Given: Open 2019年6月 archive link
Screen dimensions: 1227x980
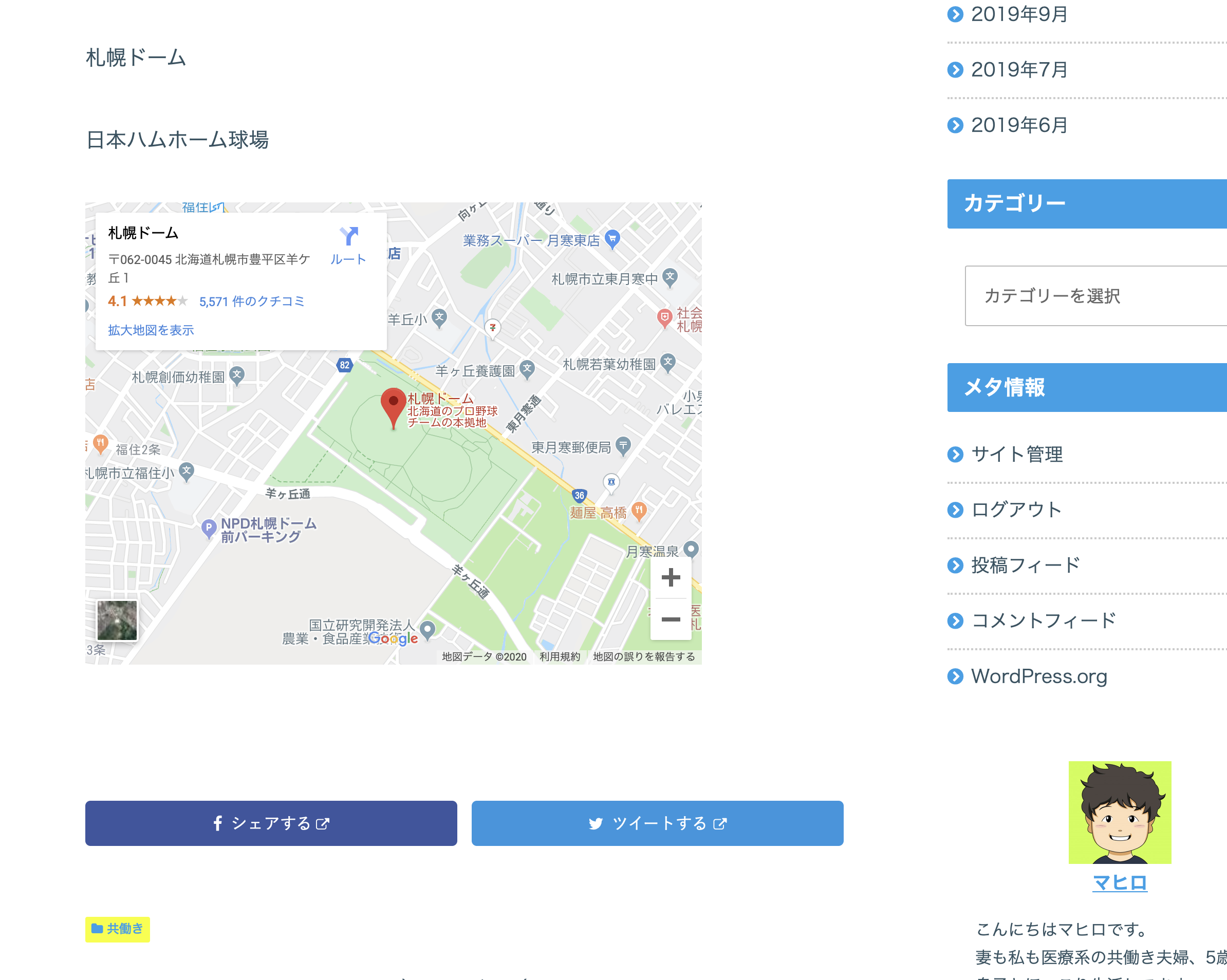Looking at the screenshot, I should [x=1019, y=125].
